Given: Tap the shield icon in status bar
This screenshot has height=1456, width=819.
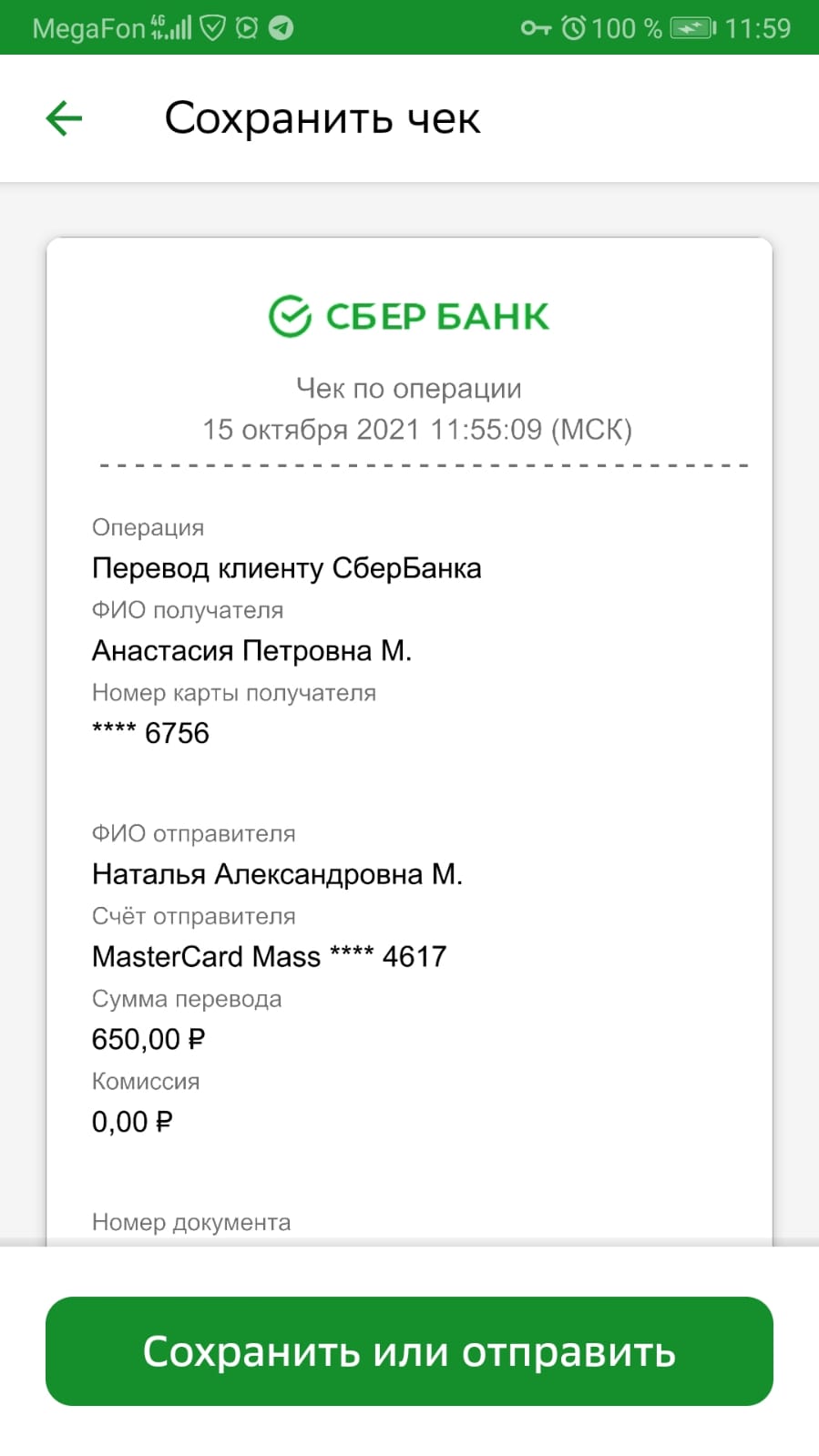Looking at the screenshot, I should 213,28.
